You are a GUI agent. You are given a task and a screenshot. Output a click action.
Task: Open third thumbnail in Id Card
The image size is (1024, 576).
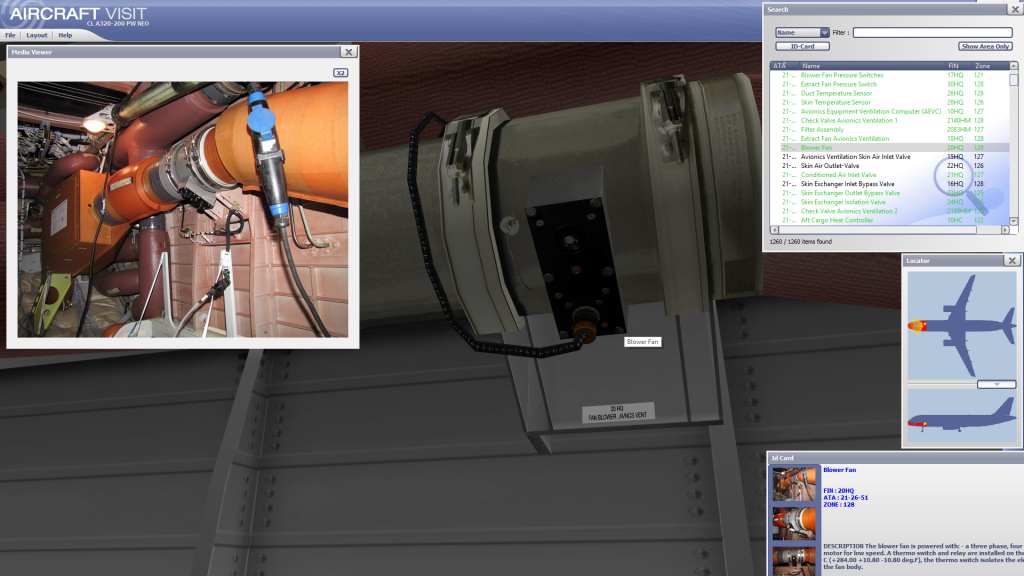click(794, 560)
